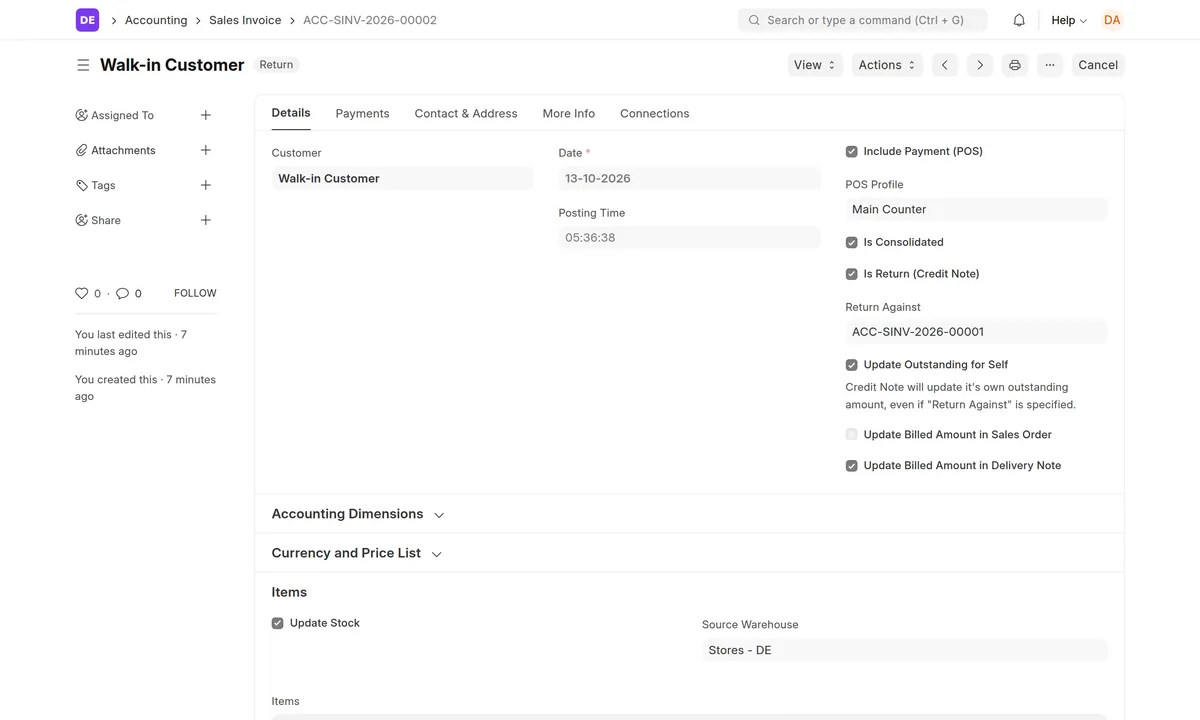Screen dimensions: 1200x720
Task: Share document using the plus icon
Action: [205, 220]
